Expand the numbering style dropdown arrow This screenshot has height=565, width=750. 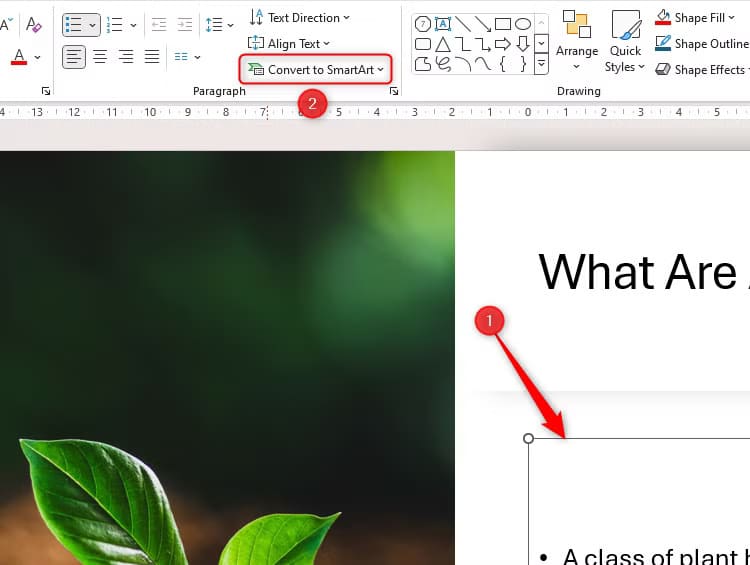point(133,25)
